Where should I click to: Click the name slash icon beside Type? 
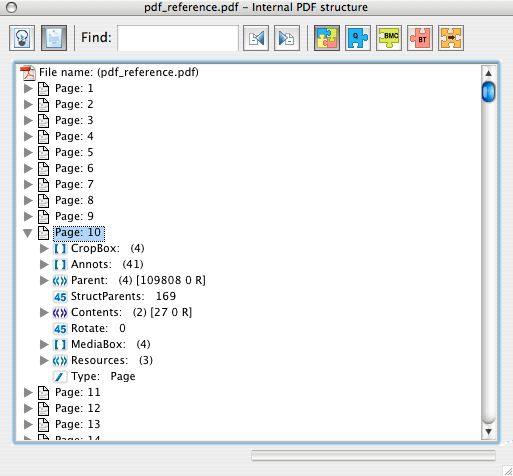click(x=60, y=377)
